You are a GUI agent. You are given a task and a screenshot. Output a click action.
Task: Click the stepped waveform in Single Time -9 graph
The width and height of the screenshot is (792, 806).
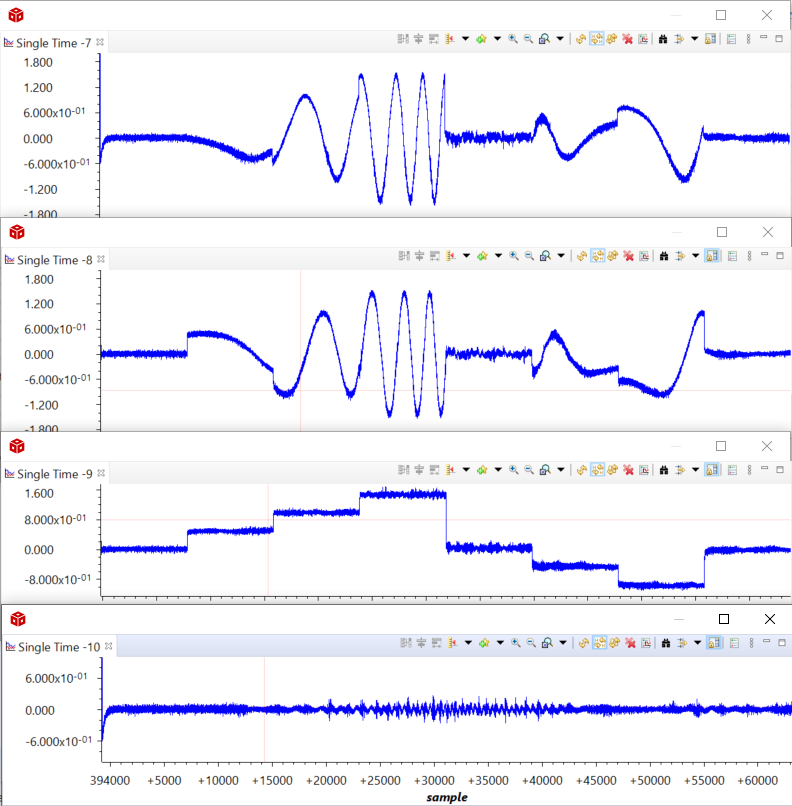coord(402,494)
